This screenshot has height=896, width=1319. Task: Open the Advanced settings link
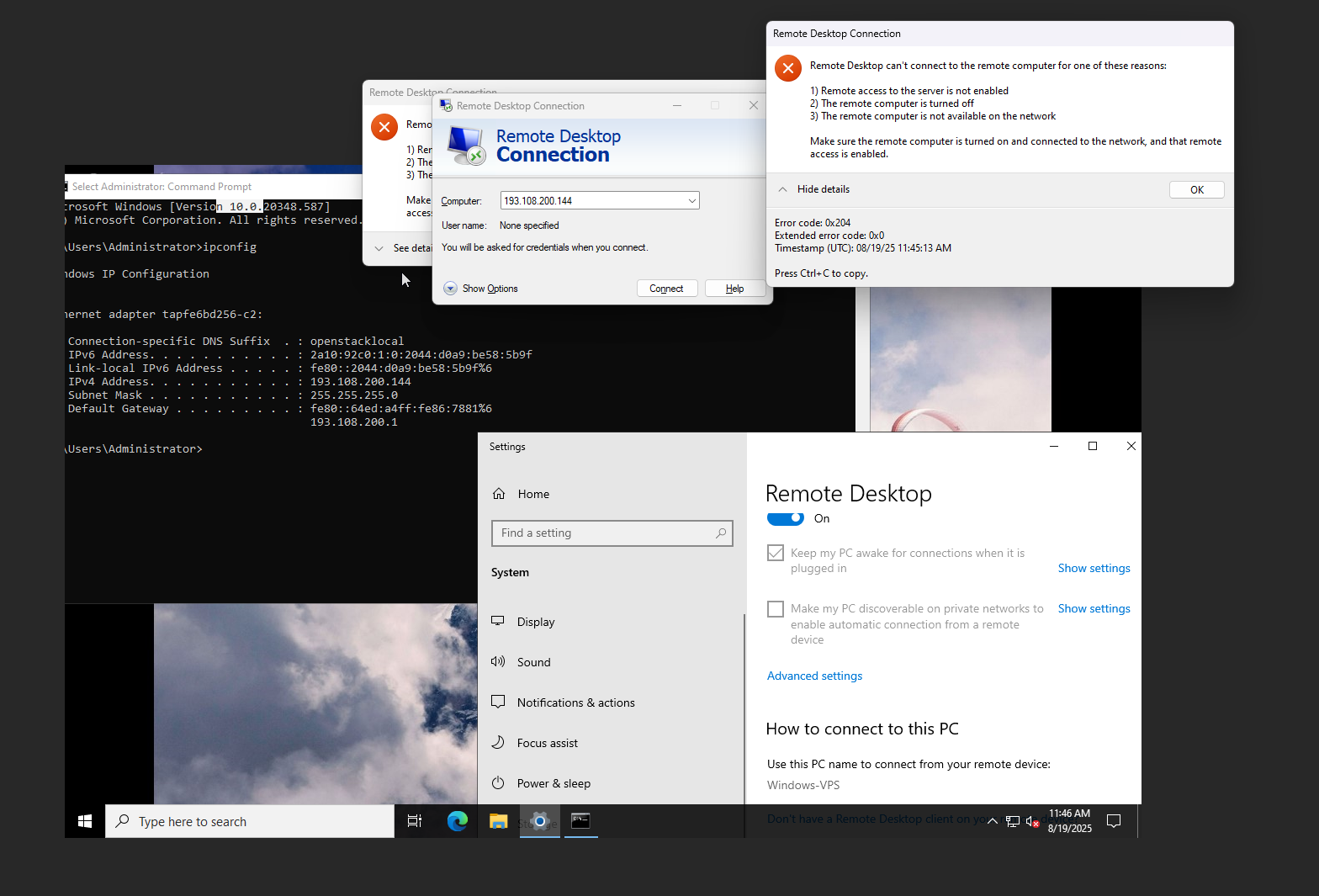point(814,676)
